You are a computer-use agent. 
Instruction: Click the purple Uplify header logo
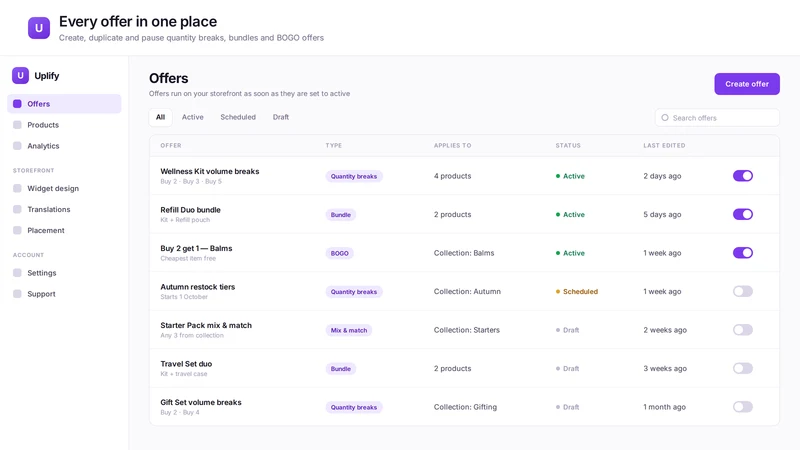tap(39, 28)
